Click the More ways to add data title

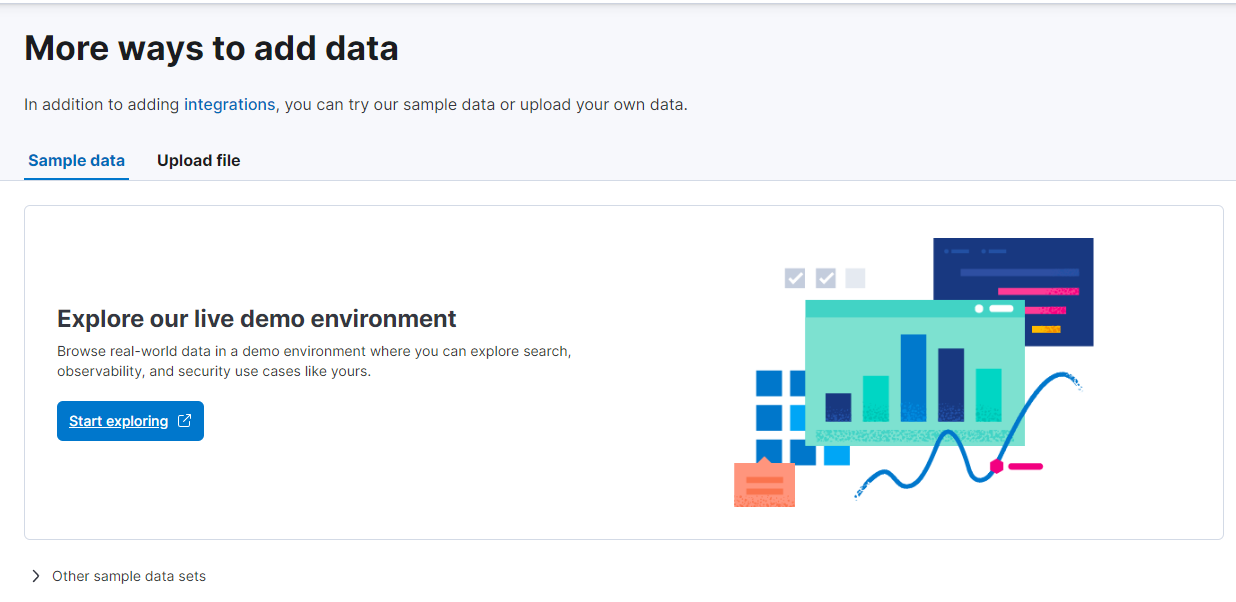click(x=211, y=48)
